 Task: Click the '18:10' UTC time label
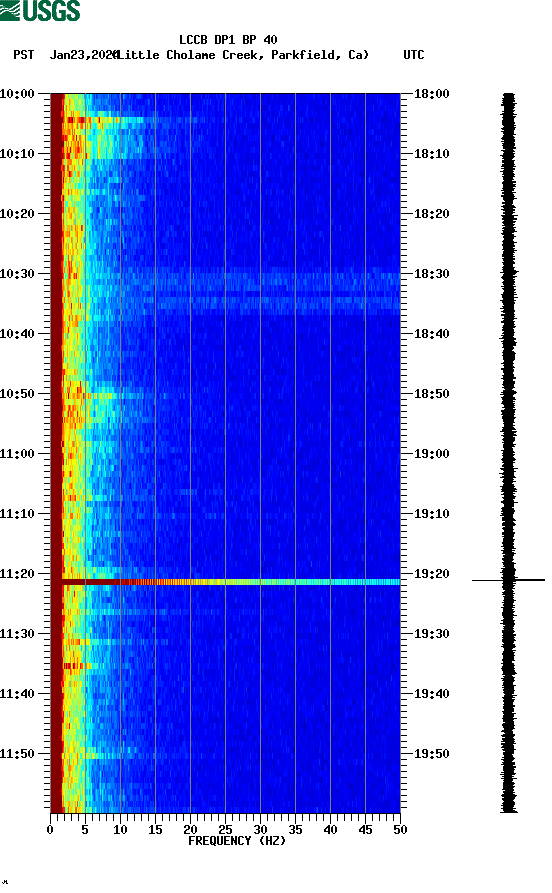432,154
